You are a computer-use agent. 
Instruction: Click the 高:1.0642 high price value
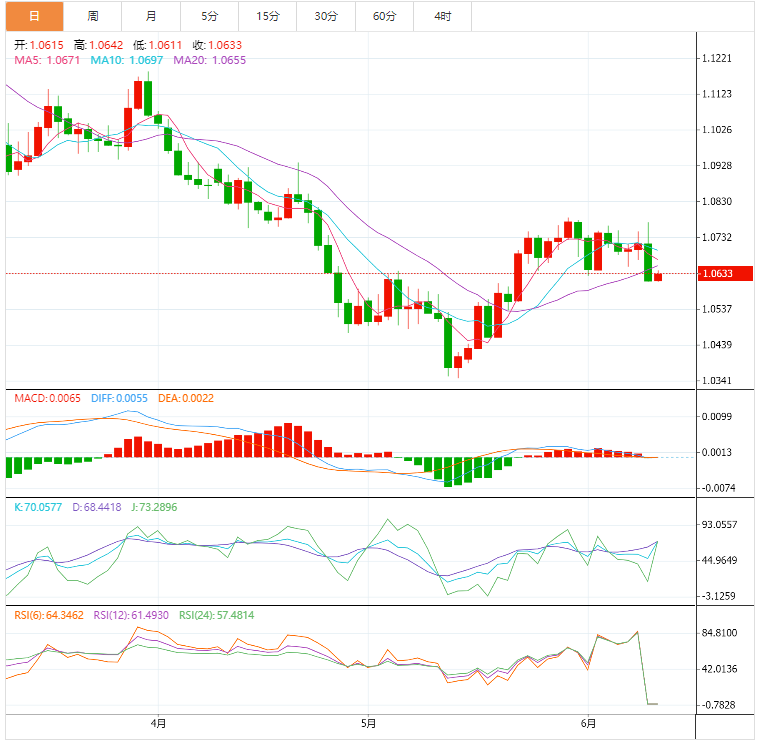pos(98,45)
